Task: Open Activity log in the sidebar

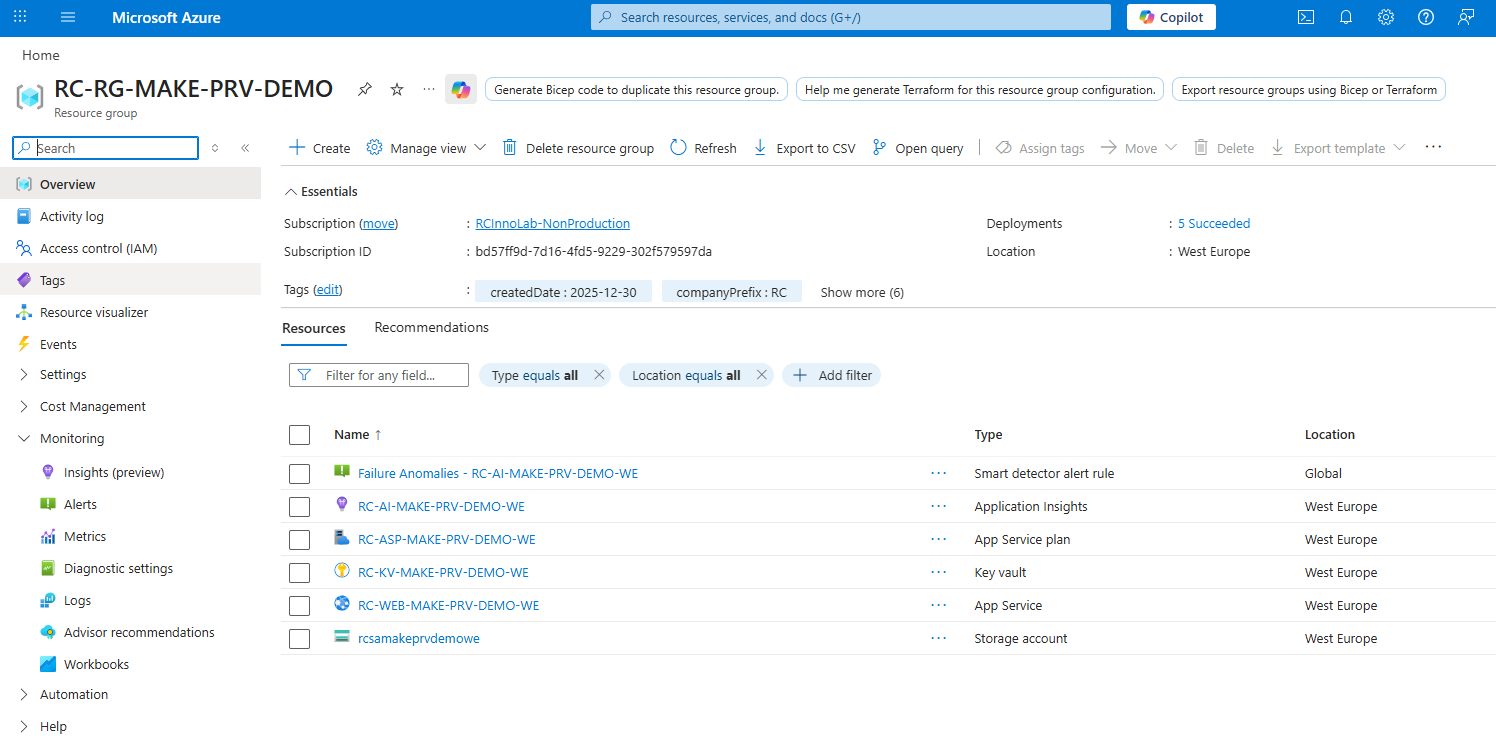Action: coord(71,217)
